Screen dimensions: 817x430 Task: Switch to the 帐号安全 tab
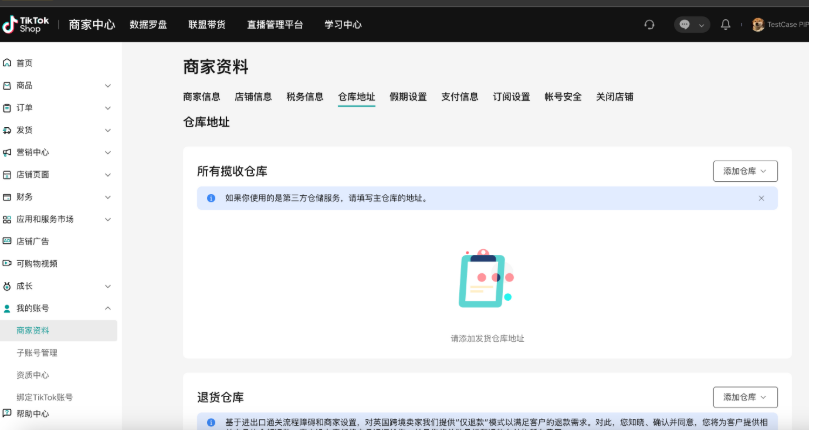[x=563, y=97]
